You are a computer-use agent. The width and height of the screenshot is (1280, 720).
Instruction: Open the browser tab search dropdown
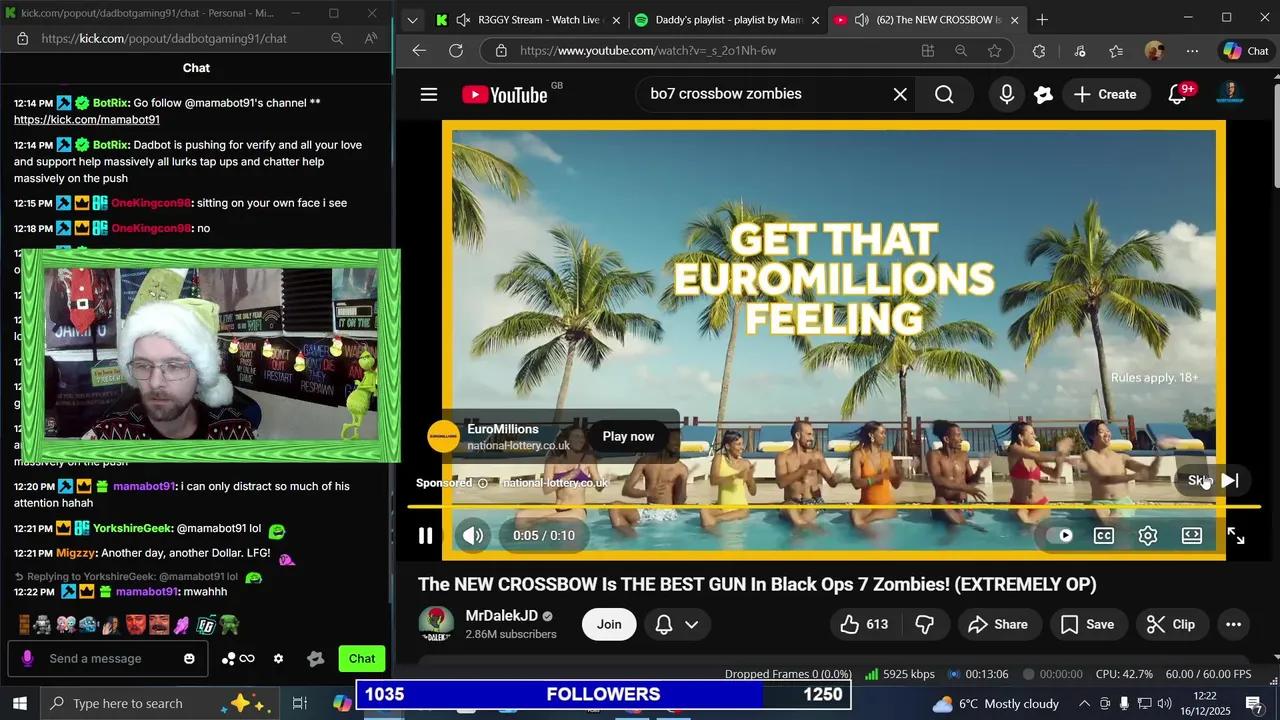coord(412,19)
